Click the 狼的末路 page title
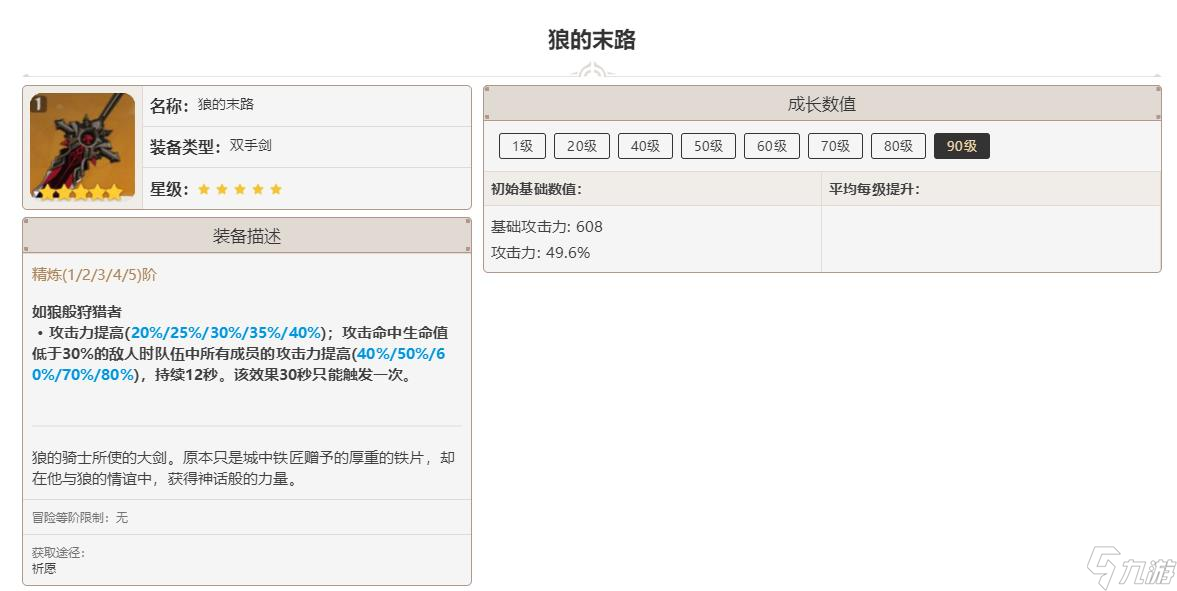Image resolution: width=1177 pixels, height=591 pixels. [592, 39]
